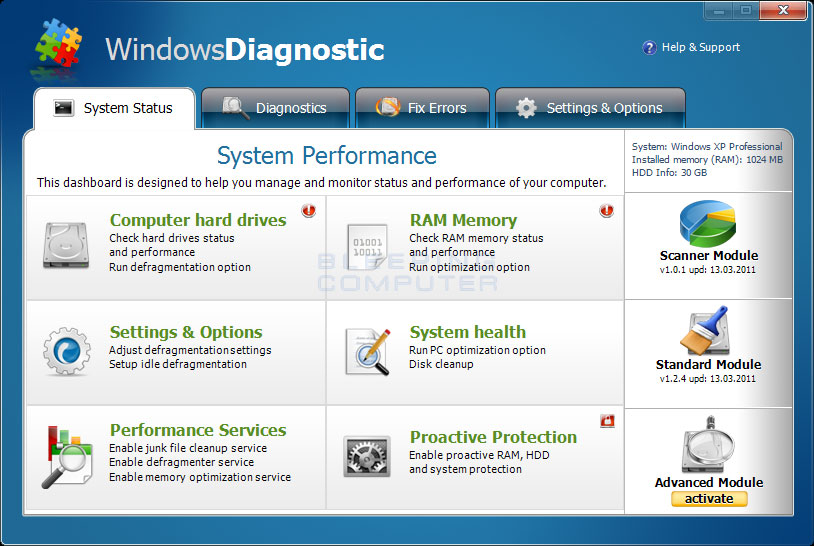Click the activate button under Advanced Module

point(709,499)
